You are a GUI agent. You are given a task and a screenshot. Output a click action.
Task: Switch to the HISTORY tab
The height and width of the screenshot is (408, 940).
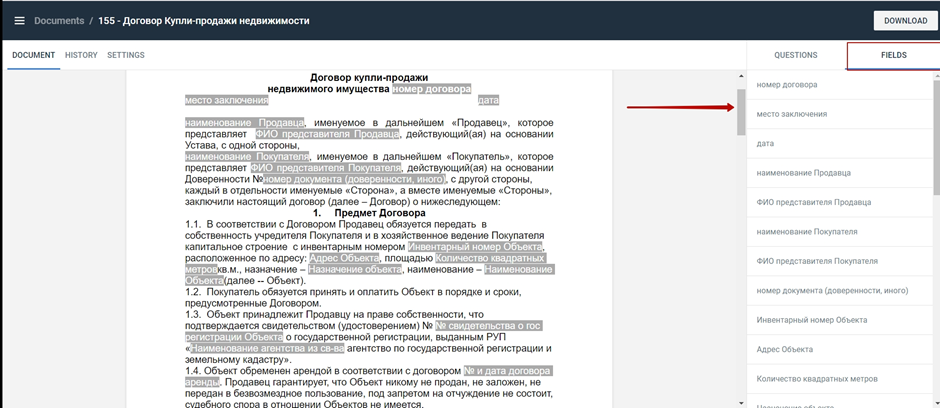pos(81,55)
